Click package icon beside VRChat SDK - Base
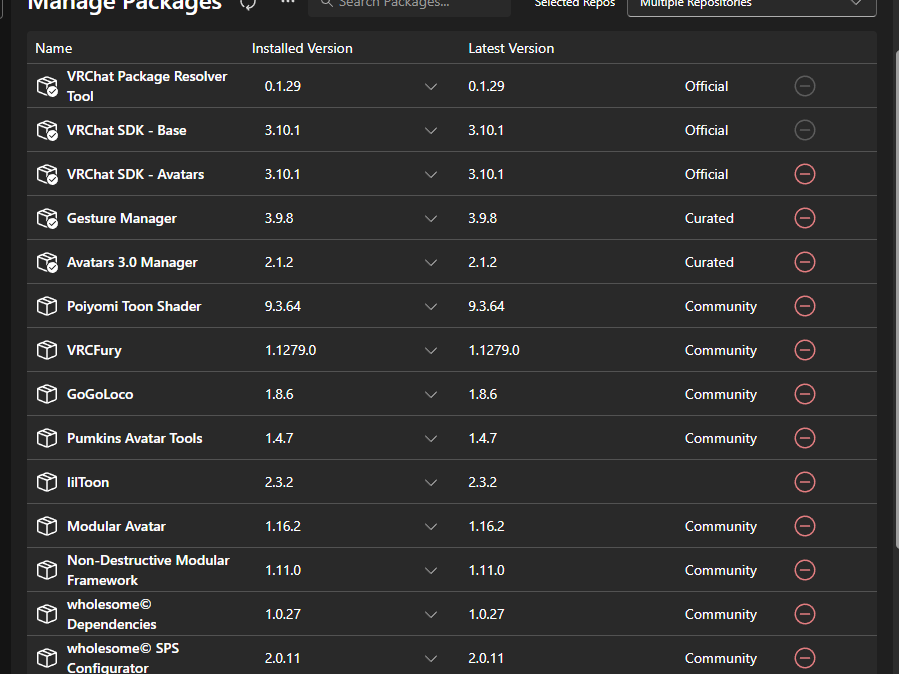The image size is (899, 674). click(47, 131)
